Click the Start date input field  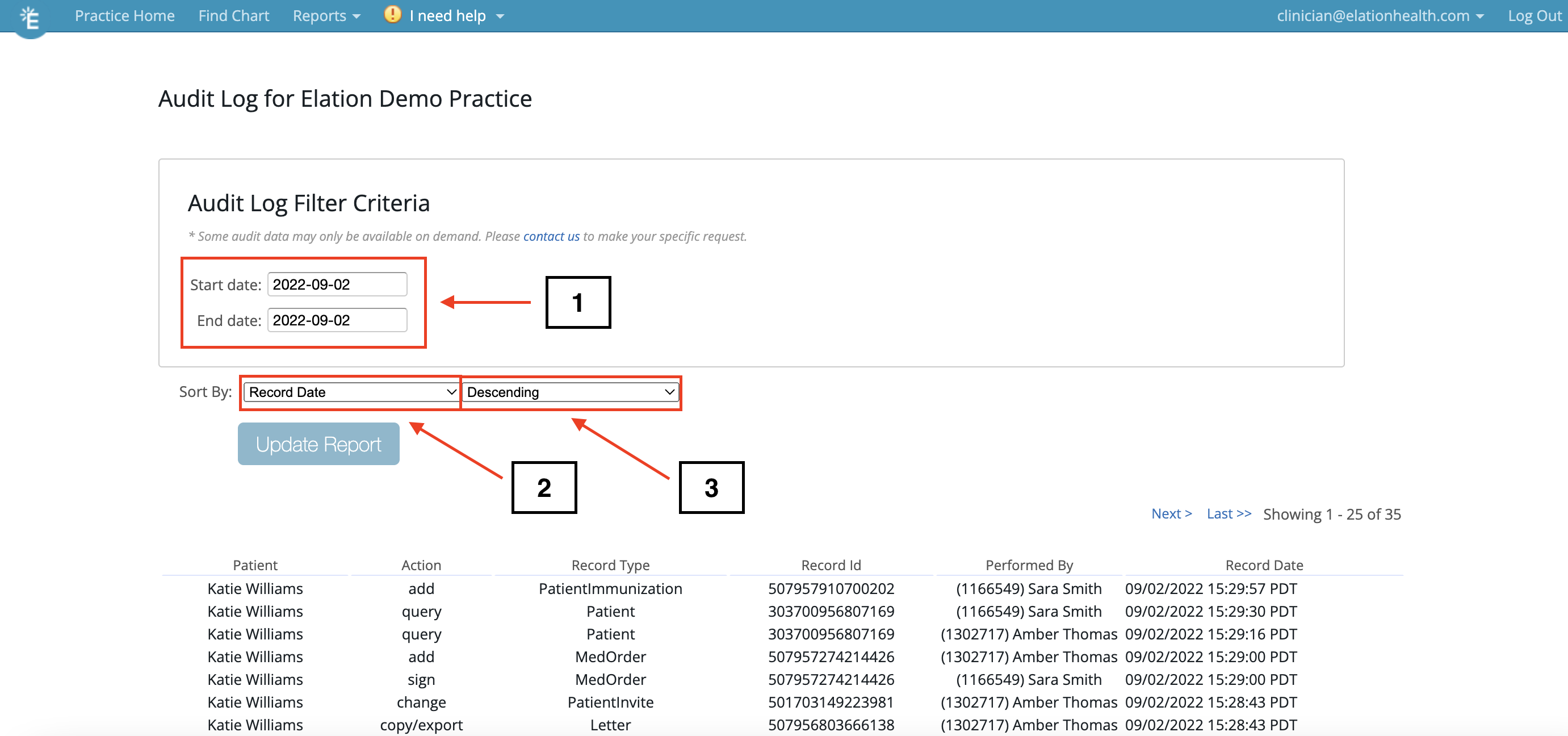(x=337, y=285)
